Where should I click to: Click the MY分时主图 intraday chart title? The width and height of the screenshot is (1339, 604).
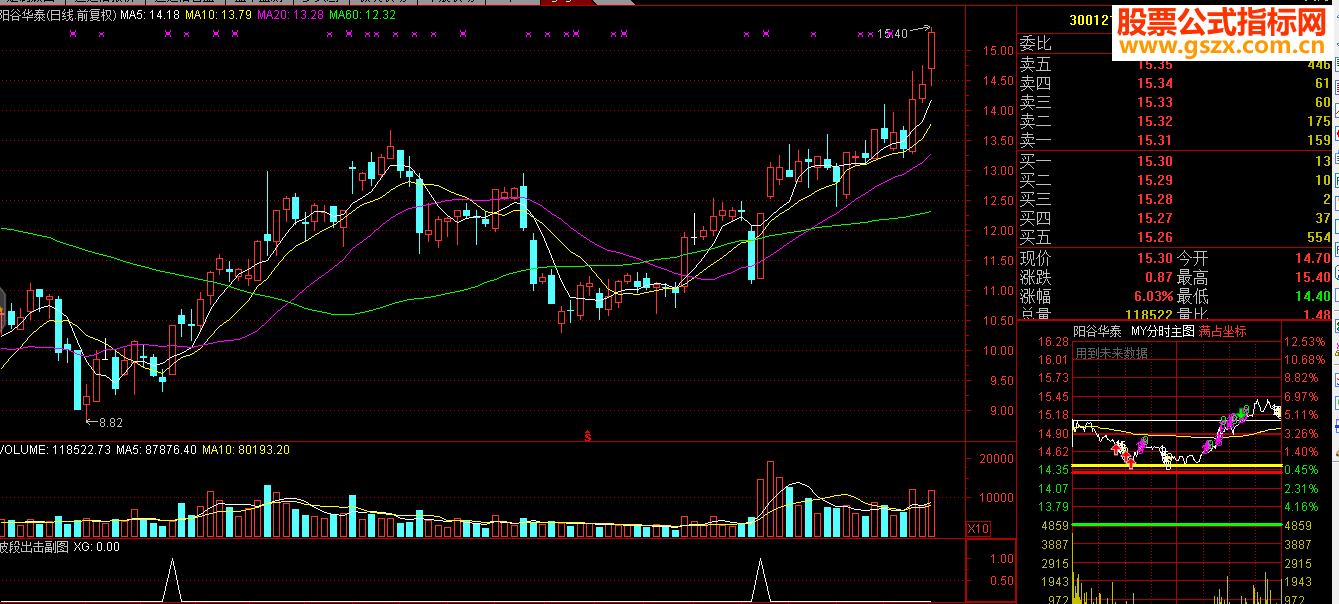point(1162,332)
